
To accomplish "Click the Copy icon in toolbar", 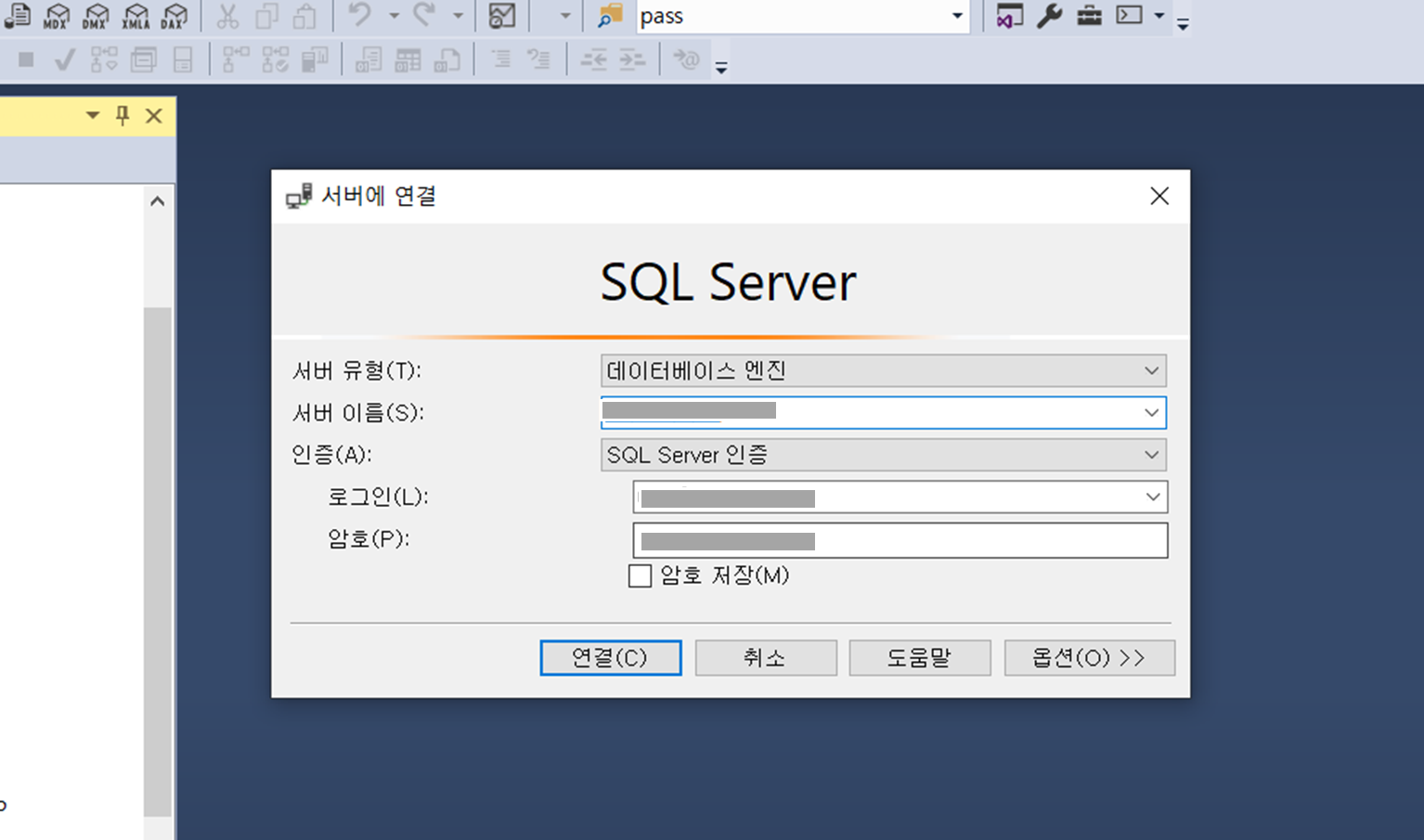I will tap(266, 16).
